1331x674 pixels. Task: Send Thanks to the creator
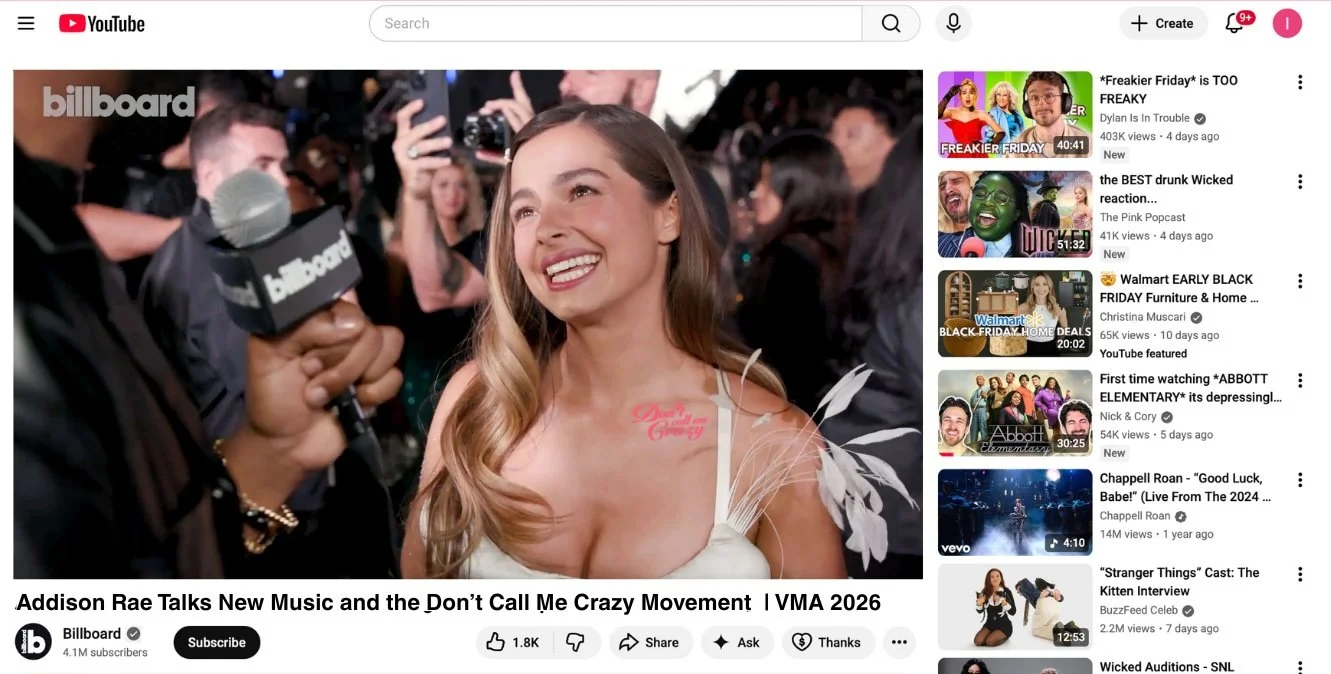click(827, 643)
